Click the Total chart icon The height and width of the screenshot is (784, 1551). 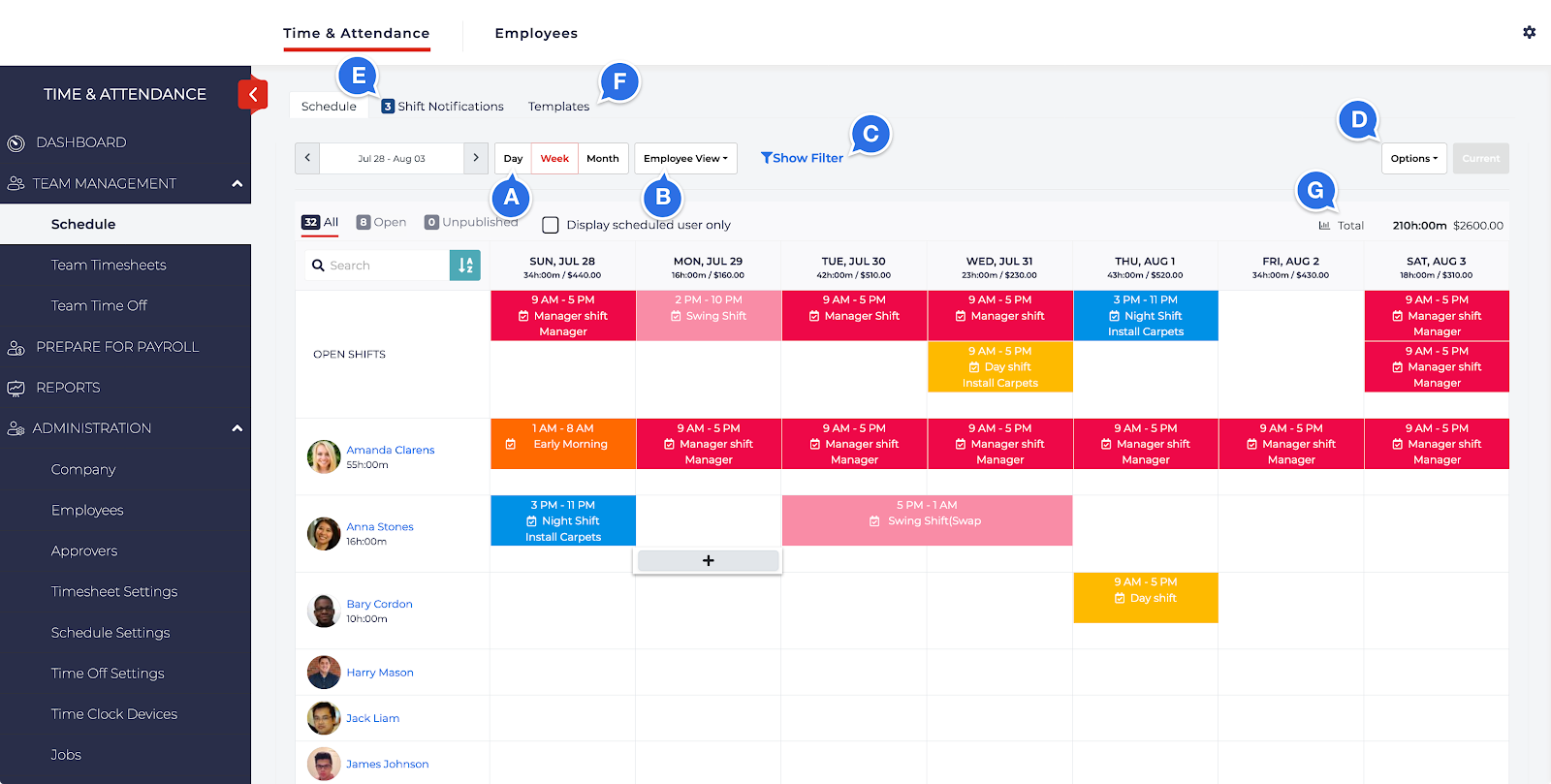coord(1324,226)
